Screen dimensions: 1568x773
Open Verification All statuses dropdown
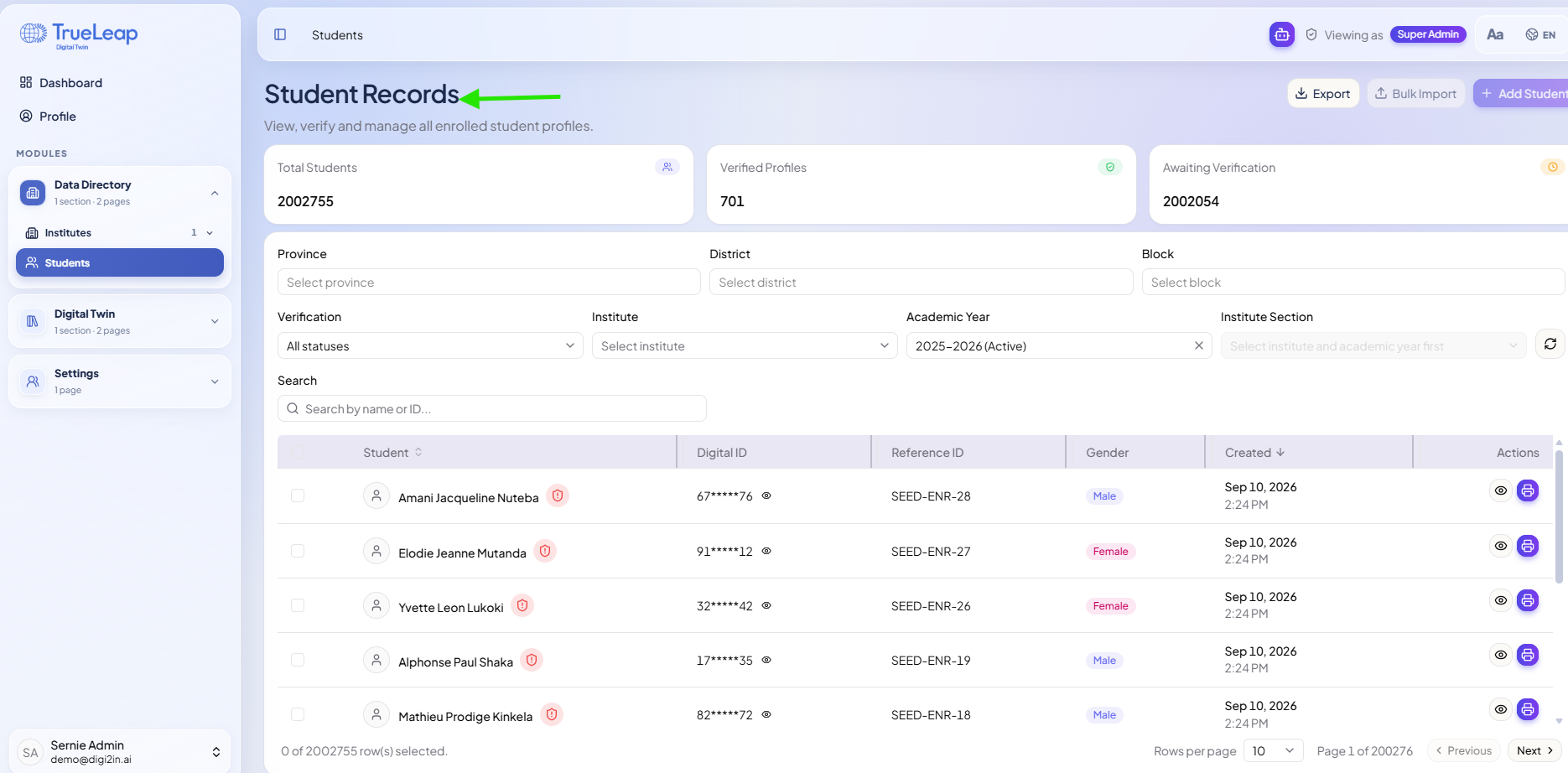pyautogui.click(x=430, y=345)
